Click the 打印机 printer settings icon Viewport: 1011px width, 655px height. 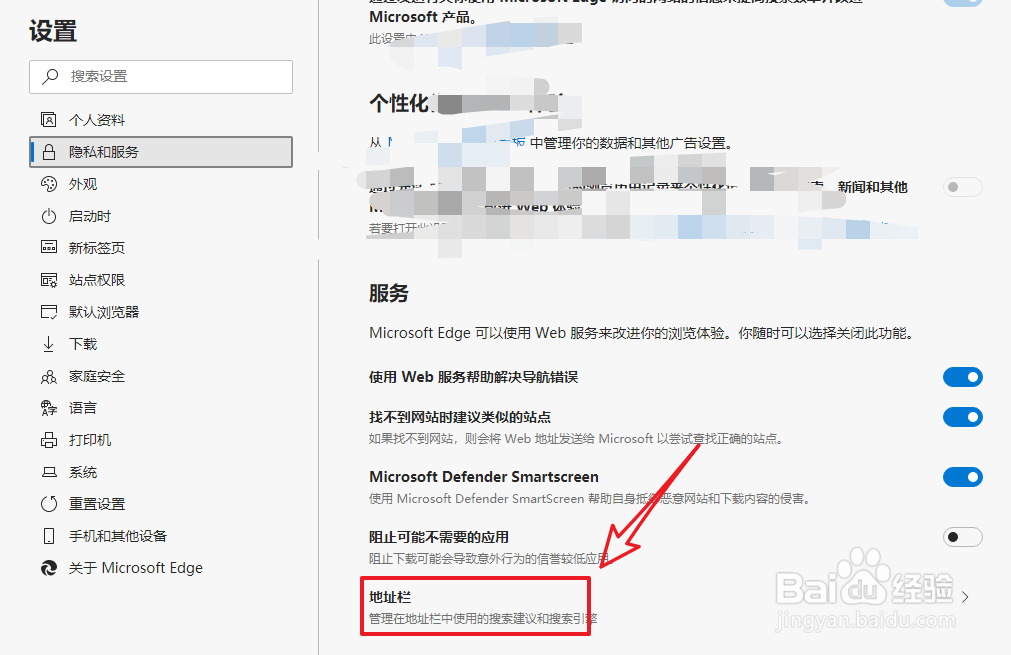(x=49, y=439)
